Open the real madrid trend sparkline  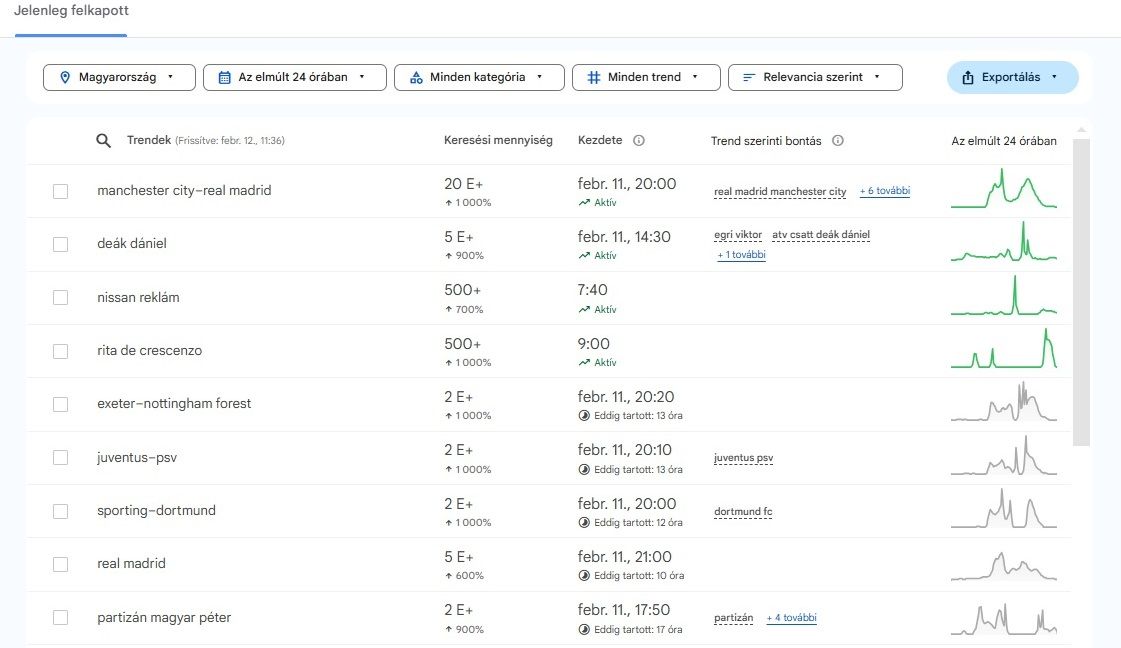pyautogui.click(x=1004, y=565)
